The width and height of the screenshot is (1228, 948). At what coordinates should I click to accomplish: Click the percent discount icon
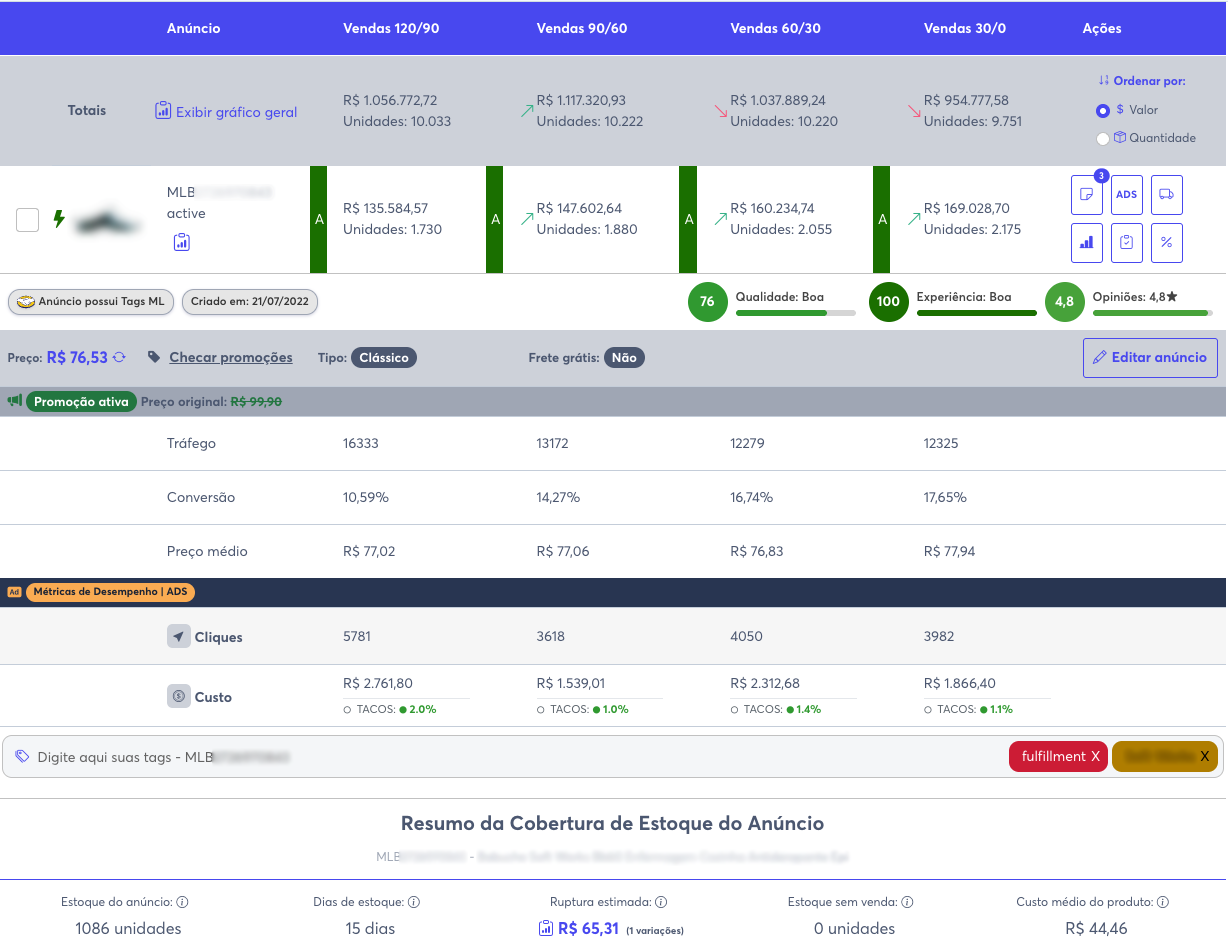pyautogui.click(x=1166, y=243)
